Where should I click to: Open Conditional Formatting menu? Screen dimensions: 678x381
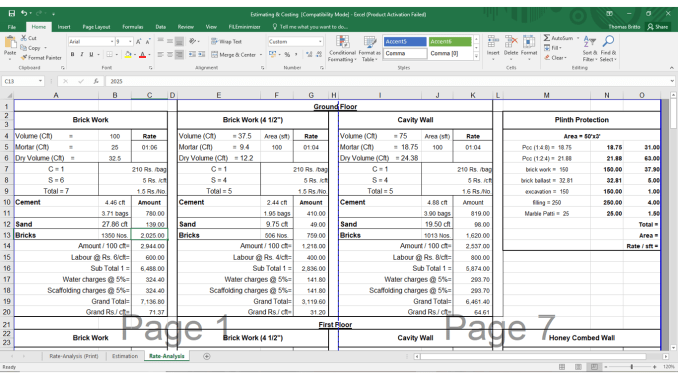click(x=342, y=48)
